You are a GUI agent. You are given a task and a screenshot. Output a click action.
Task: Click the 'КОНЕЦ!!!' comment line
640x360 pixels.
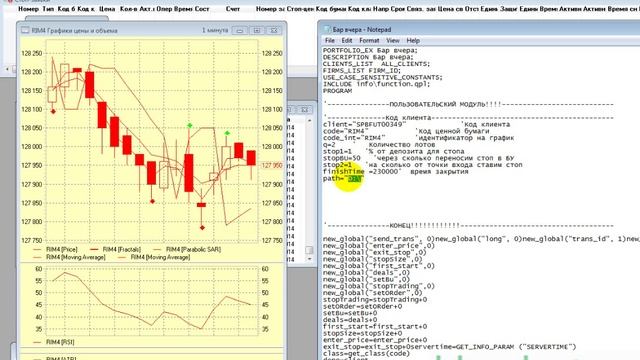coord(469,226)
